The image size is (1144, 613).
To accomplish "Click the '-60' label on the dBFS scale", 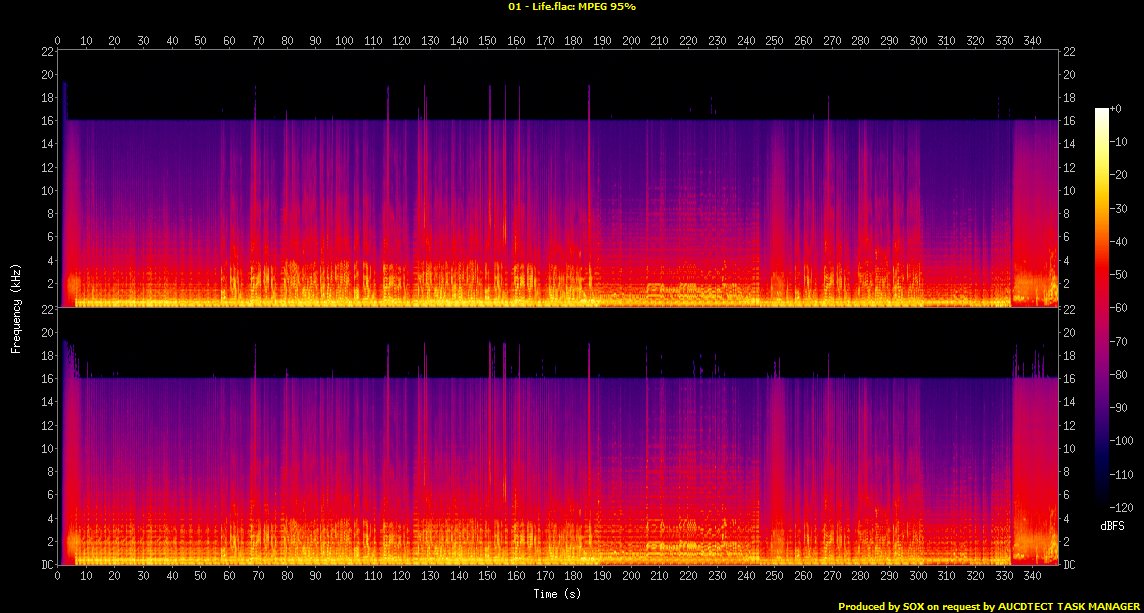I will tap(1118, 307).
